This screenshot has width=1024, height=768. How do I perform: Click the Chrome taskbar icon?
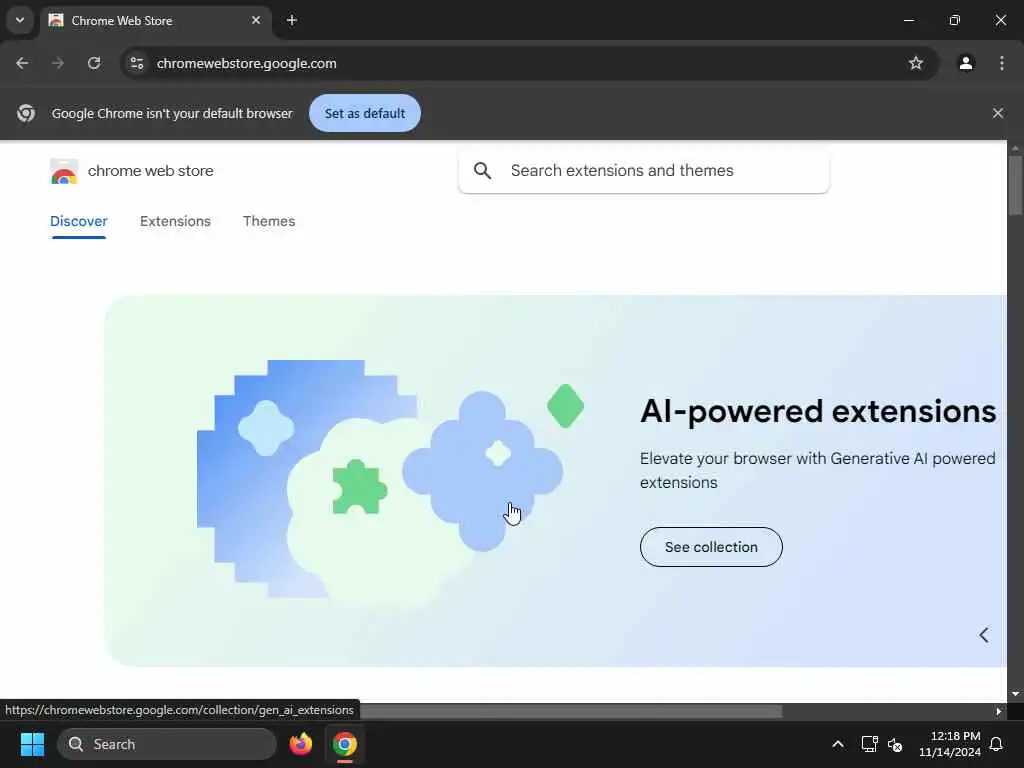(345, 744)
